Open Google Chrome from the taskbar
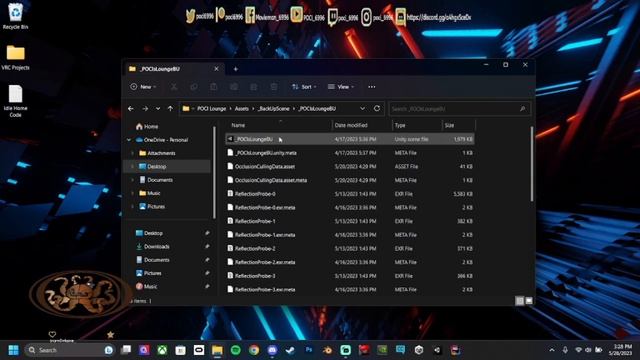640x360 pixels. point(254,350)
